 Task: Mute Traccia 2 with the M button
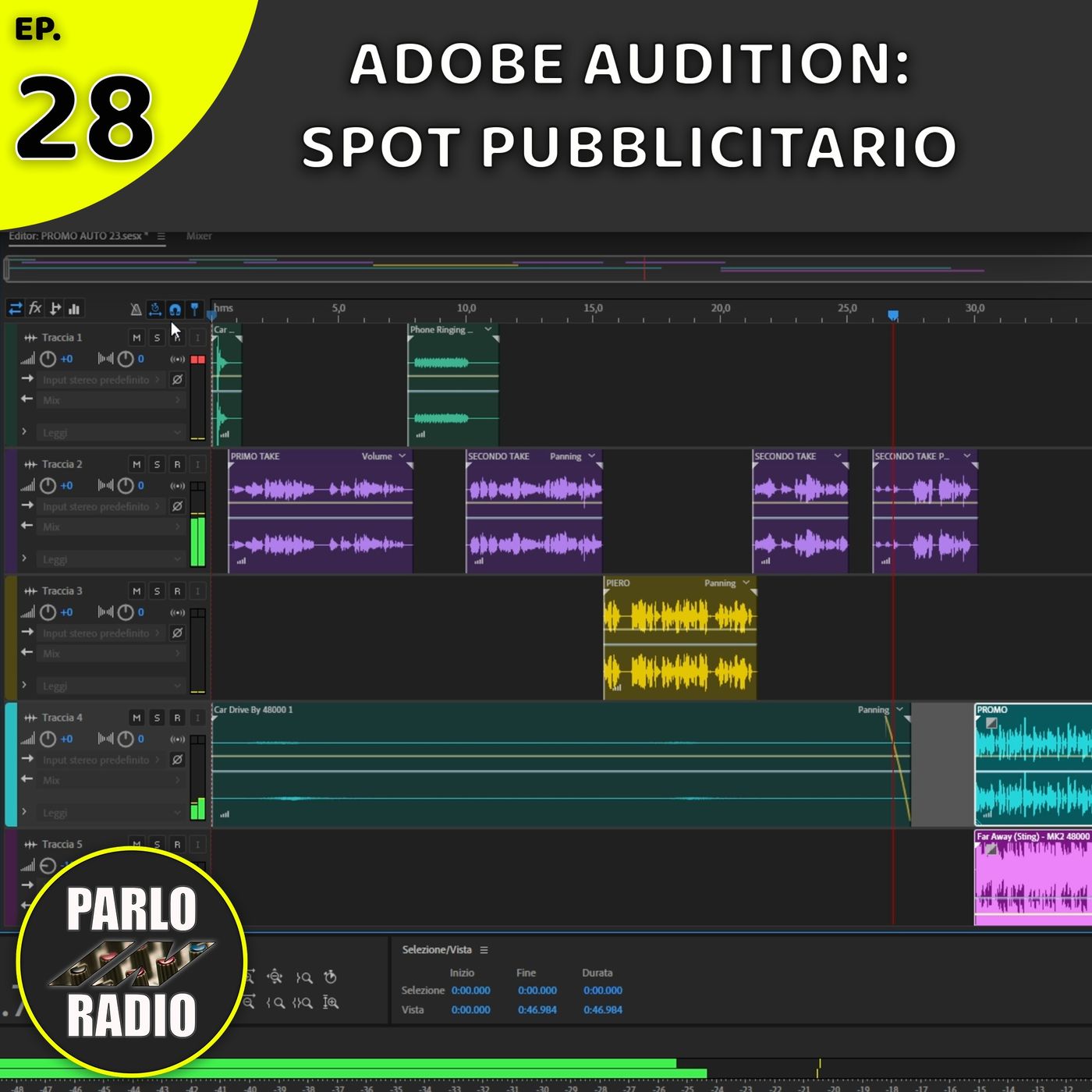(x=136, y=464)
